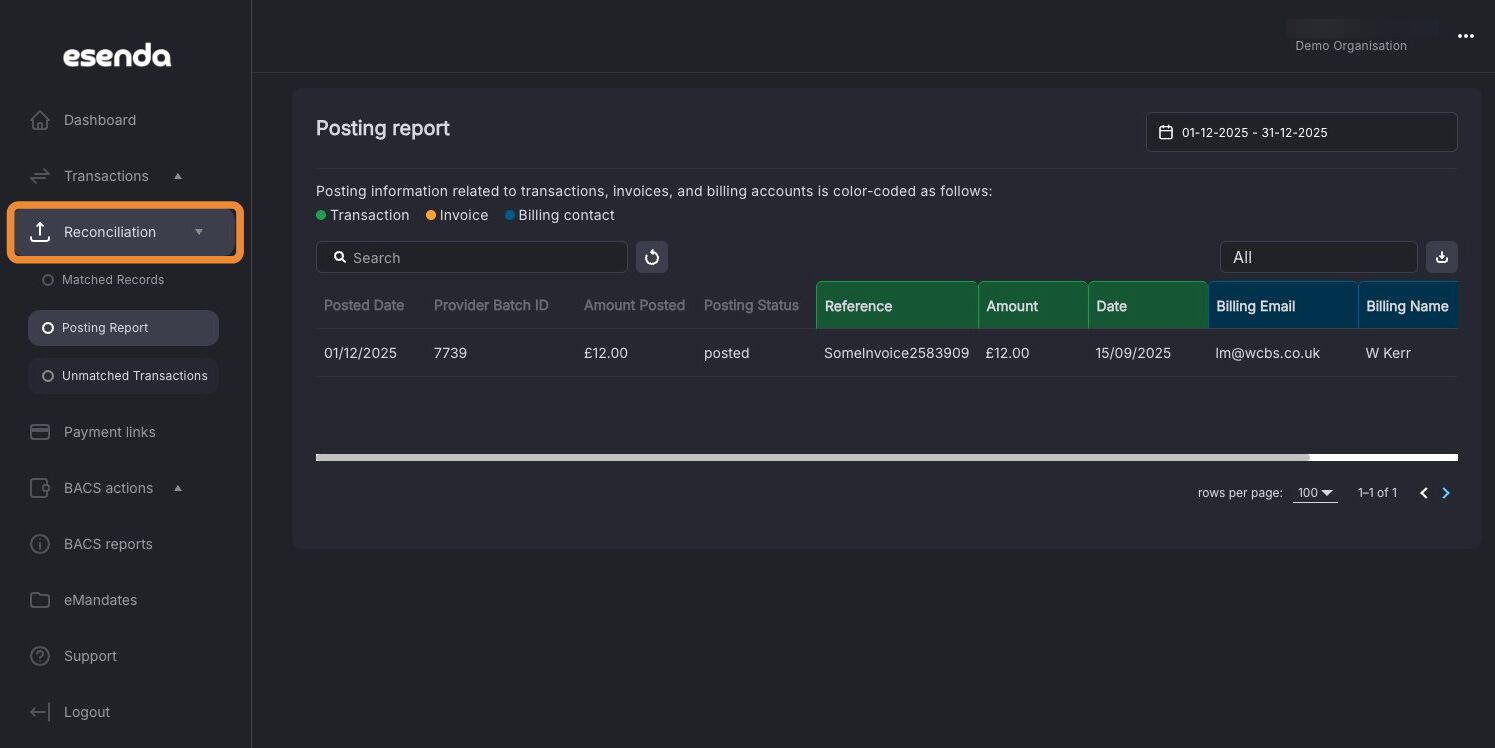Click the calendar icon in date range

1165,132
